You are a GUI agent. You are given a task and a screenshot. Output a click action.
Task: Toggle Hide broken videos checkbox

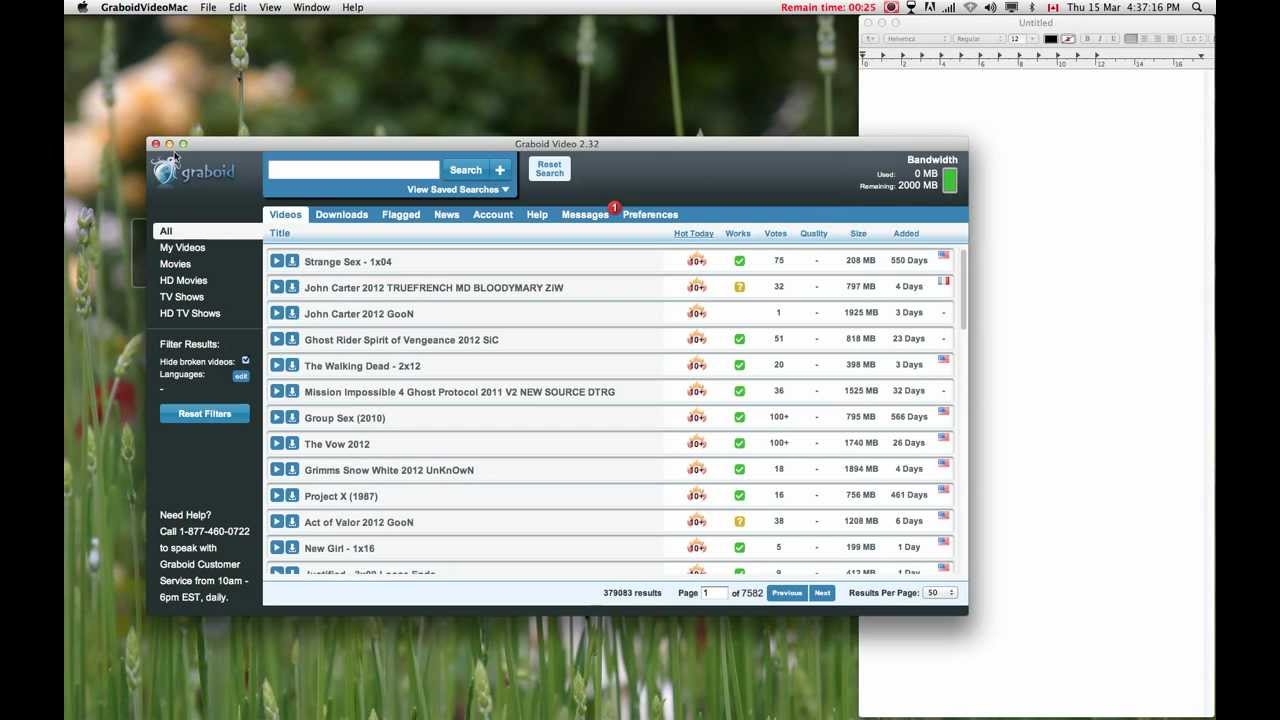click(x=245, y=361)
